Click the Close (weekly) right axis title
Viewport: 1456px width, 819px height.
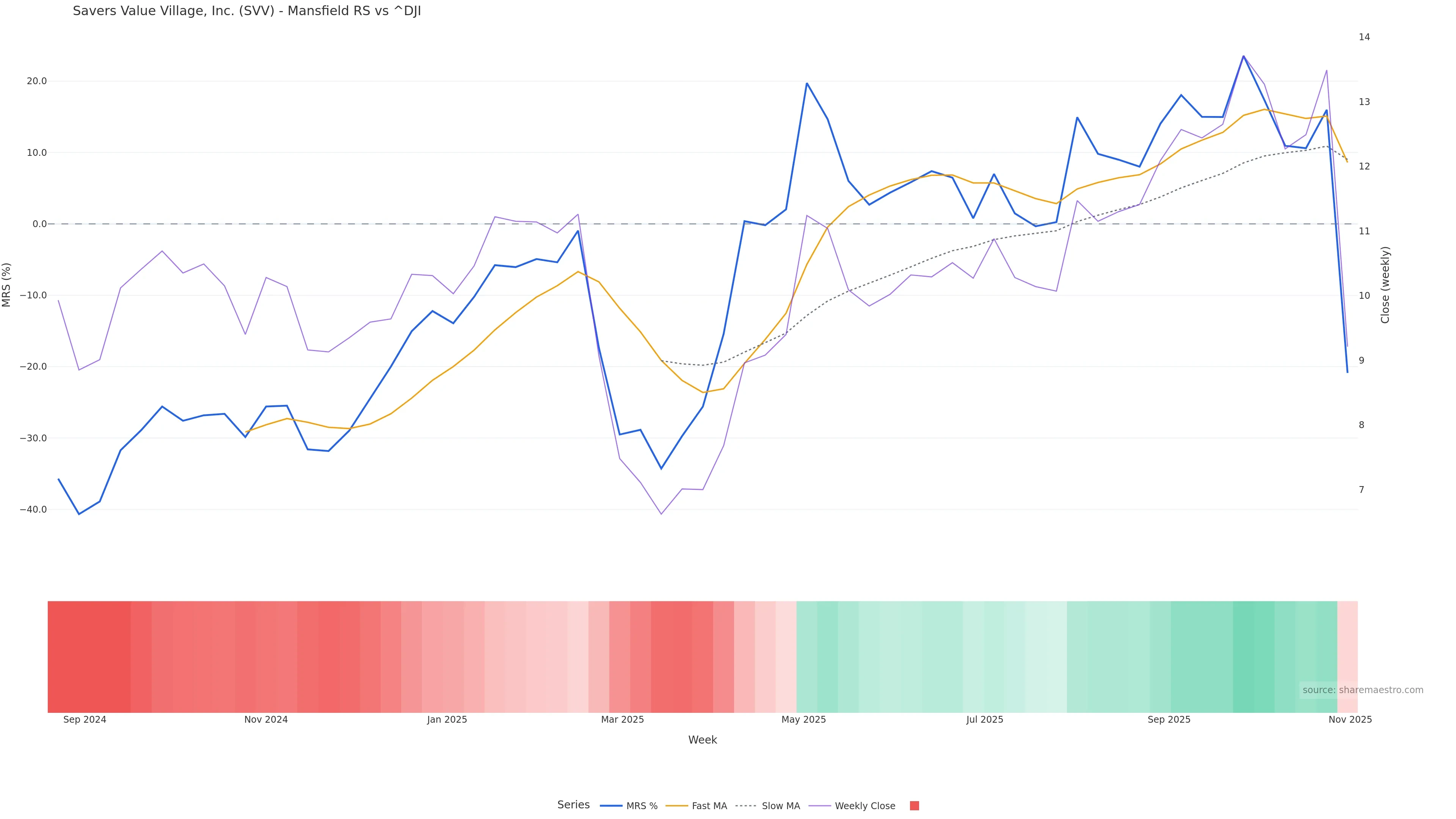(1385, 285)
